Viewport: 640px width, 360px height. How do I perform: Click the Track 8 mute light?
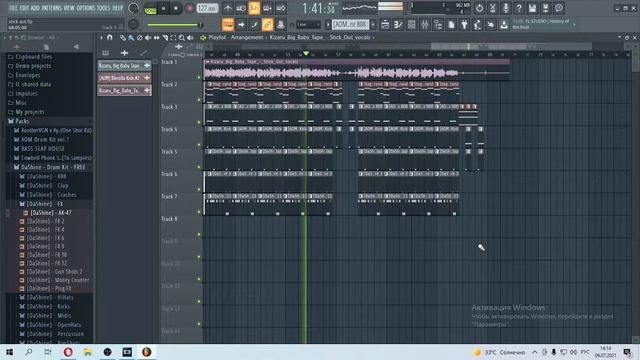(x=199, y=234)
